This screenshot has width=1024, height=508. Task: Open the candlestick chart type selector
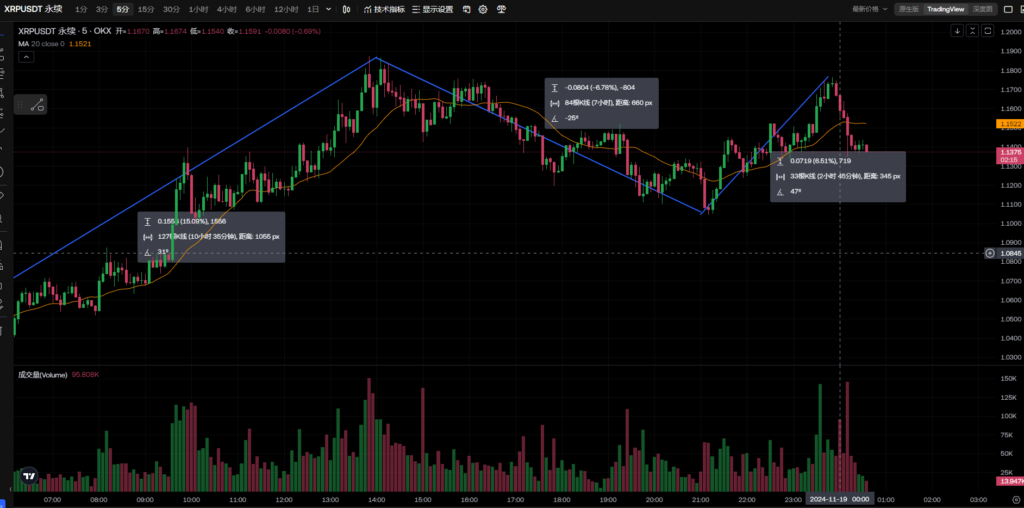[346, 9]
